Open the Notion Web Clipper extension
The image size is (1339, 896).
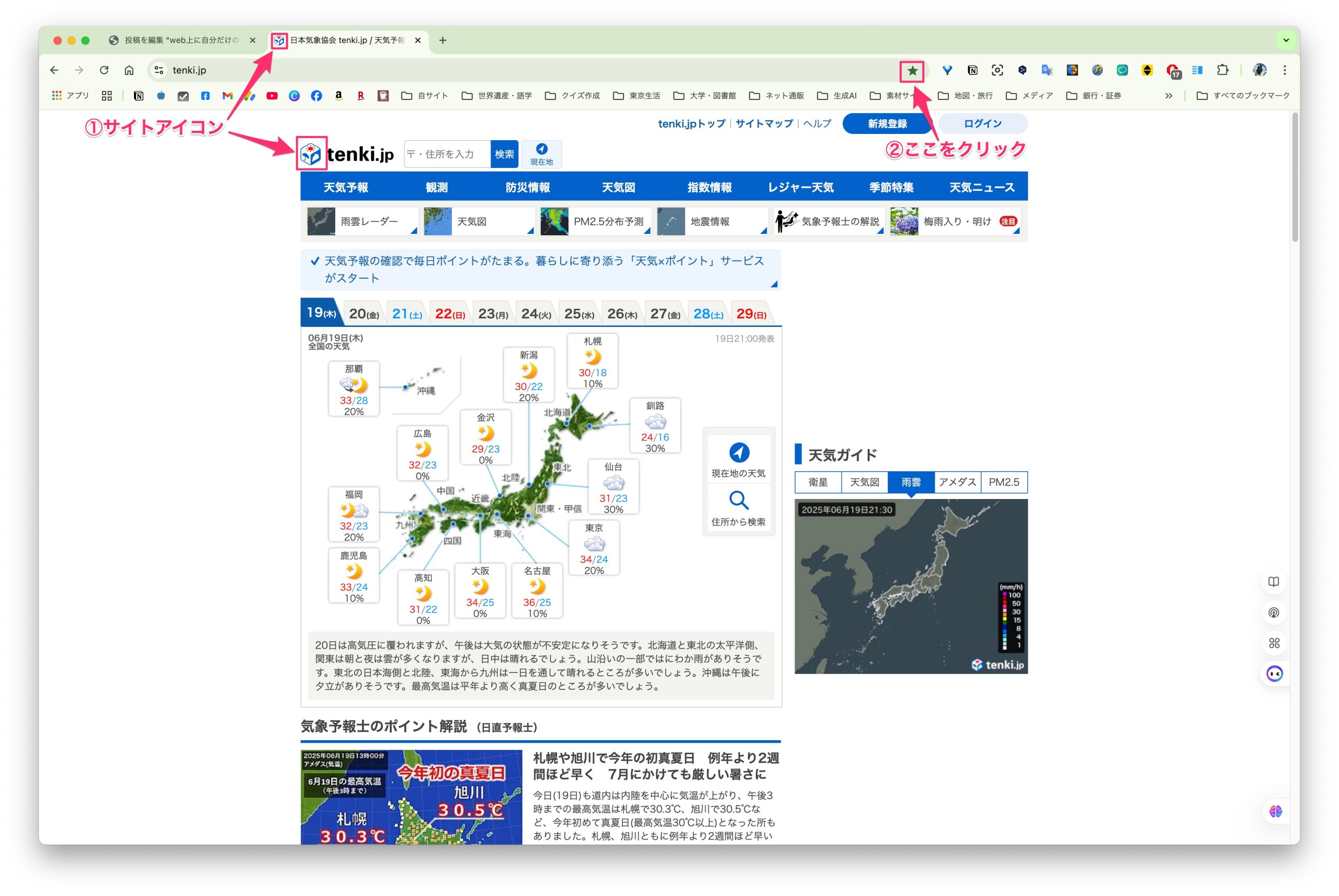coord(972,70)
